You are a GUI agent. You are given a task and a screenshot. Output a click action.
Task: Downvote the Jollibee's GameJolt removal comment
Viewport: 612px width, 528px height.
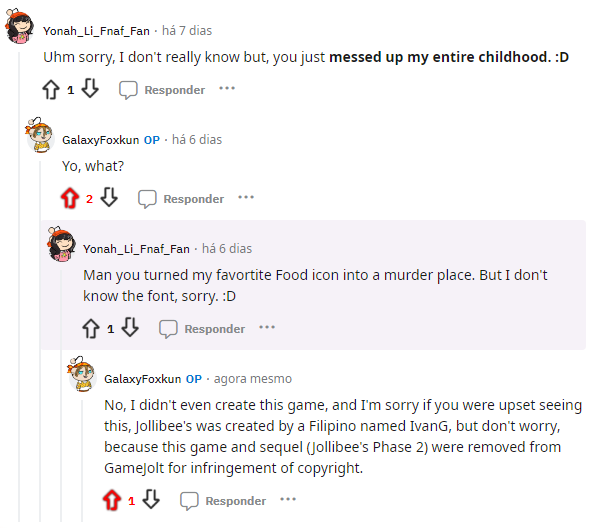click(x=151, y=500)
